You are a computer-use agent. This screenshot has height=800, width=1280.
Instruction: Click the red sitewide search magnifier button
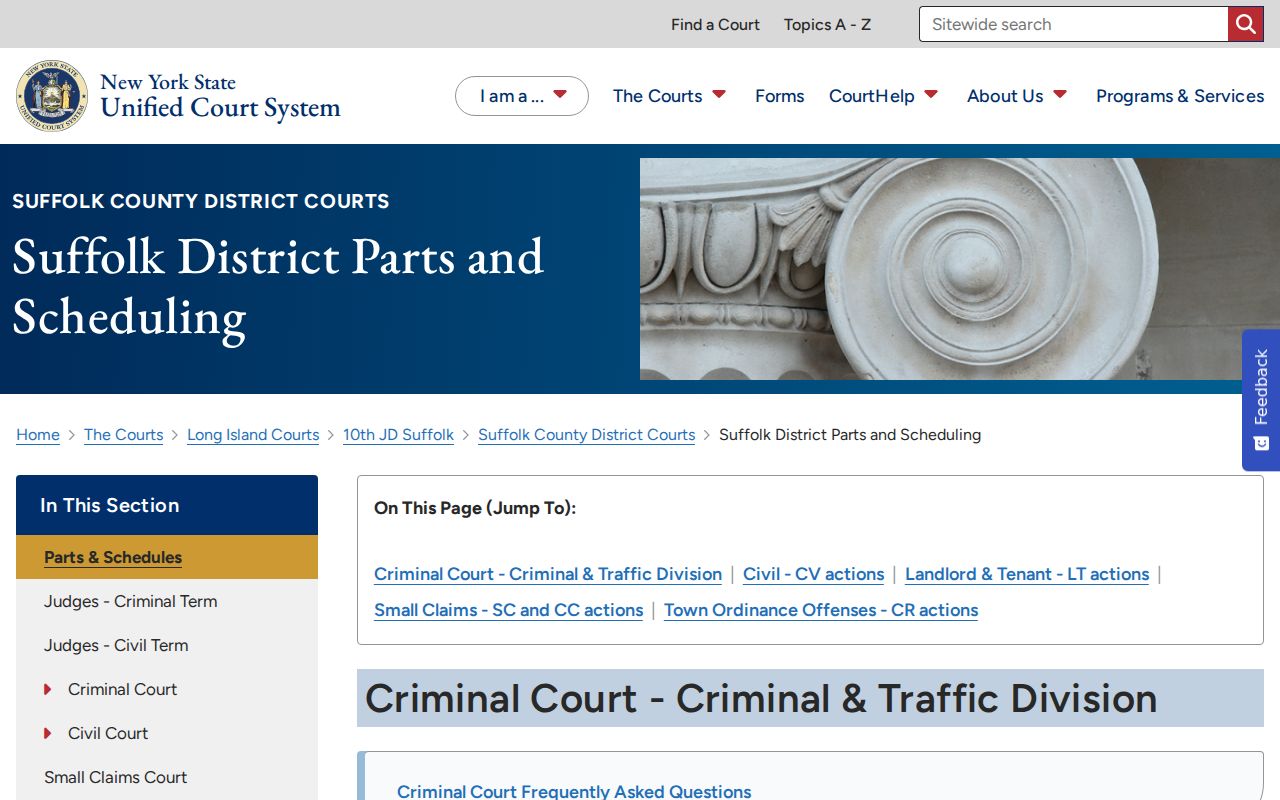[1245, 24]
